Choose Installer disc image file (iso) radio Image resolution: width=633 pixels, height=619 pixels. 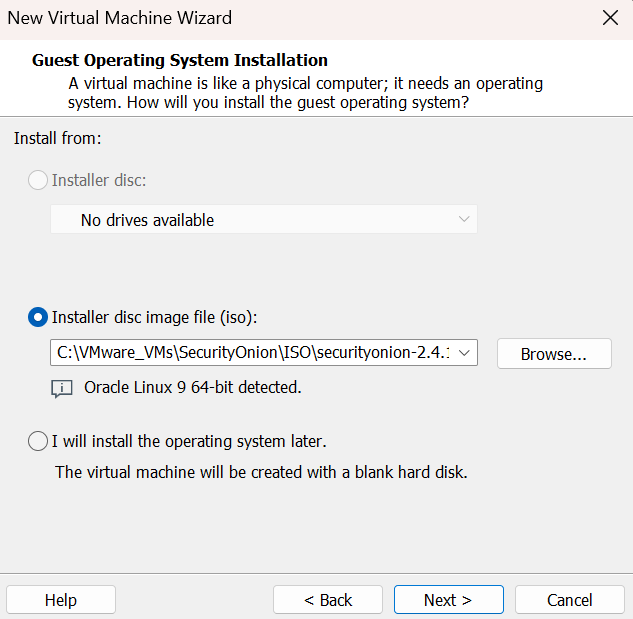pos(38,317)
